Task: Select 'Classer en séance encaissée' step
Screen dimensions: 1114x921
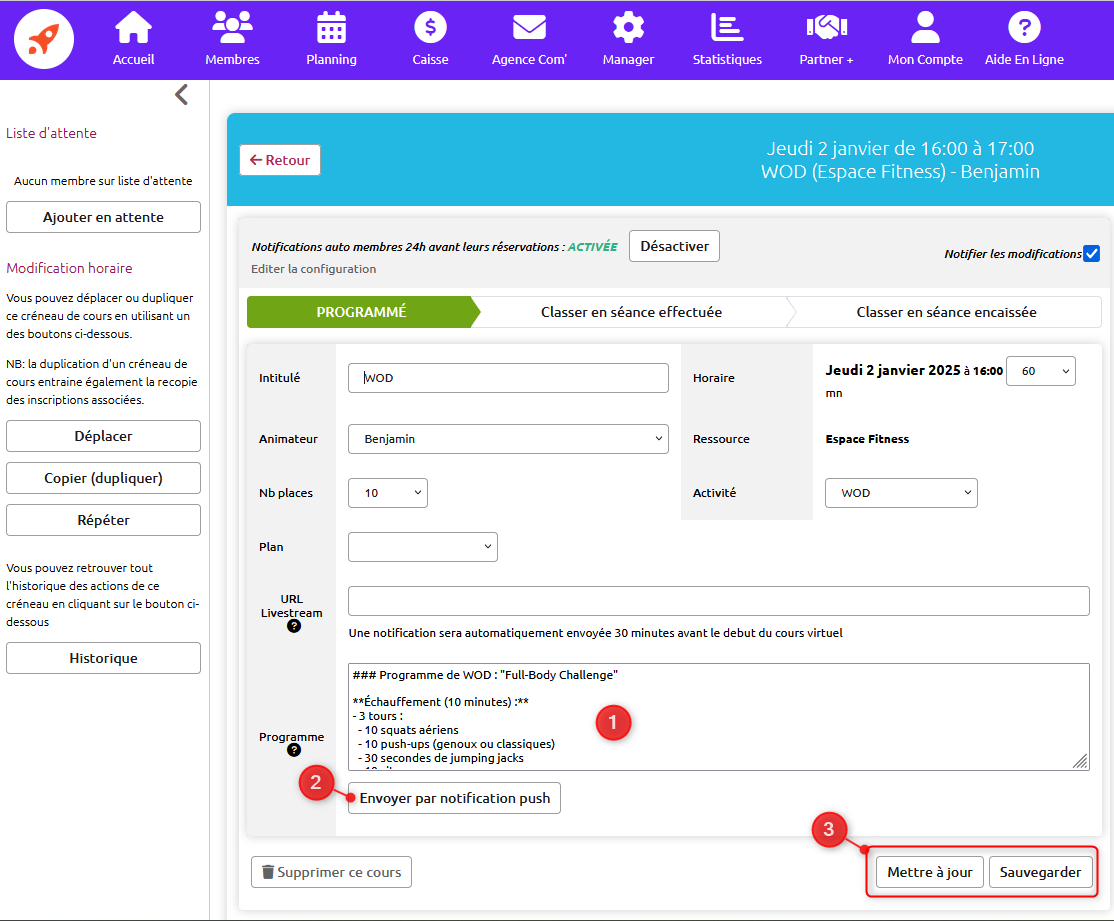Action: pos(946,312)
